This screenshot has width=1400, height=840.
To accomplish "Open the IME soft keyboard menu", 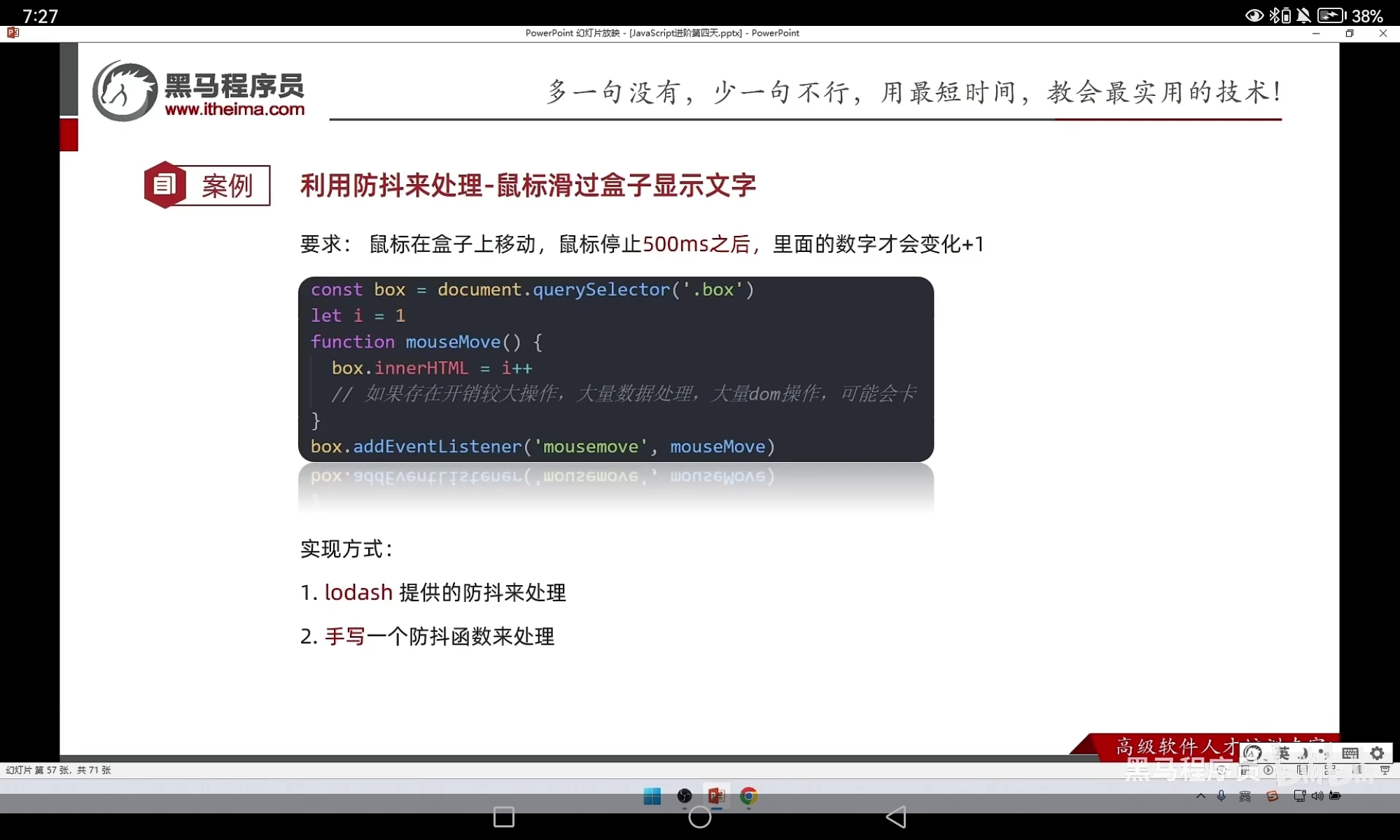I will pyautogui.click(x=1350, y=753).
